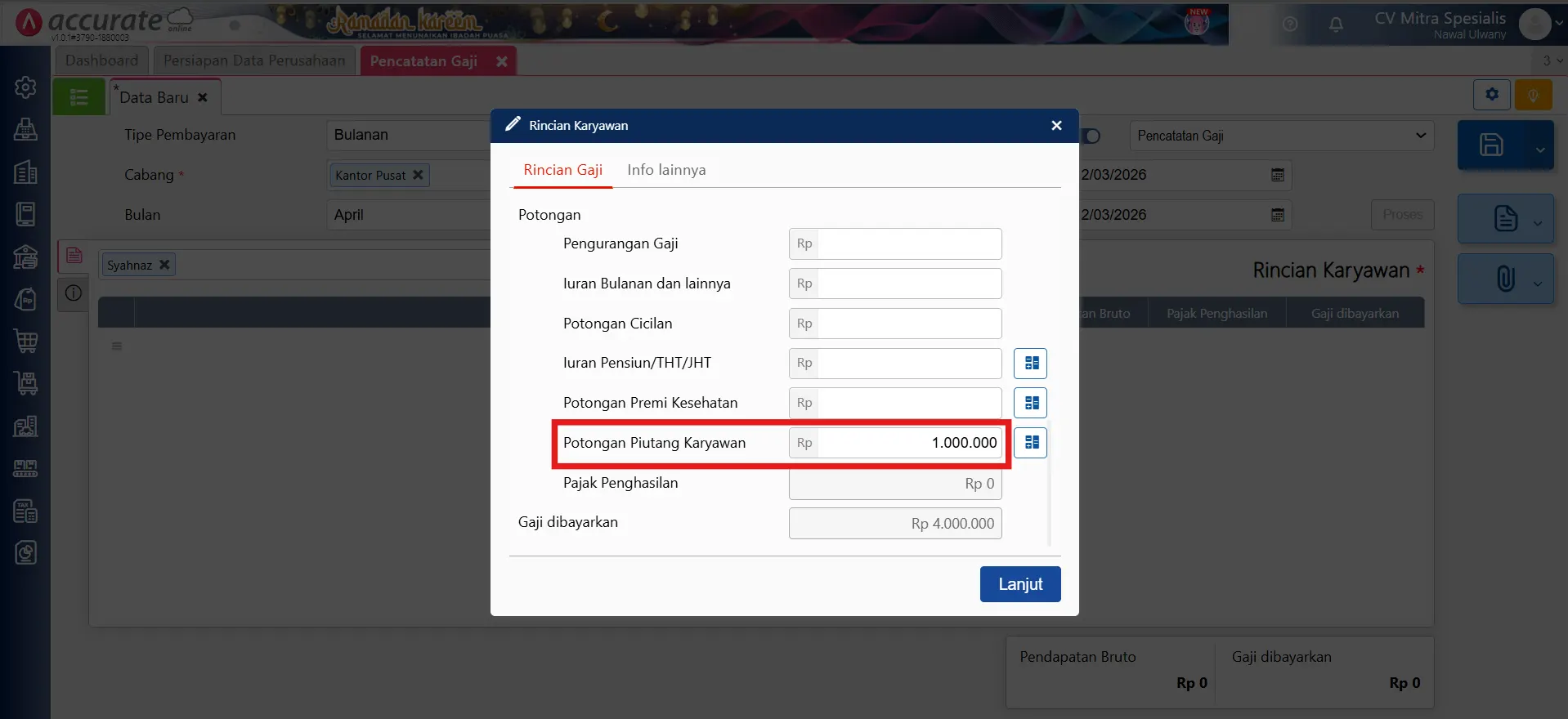Screen dimensions: 1568x719
Task: Click the NEW mascot icon in header
Action: 1197,22
